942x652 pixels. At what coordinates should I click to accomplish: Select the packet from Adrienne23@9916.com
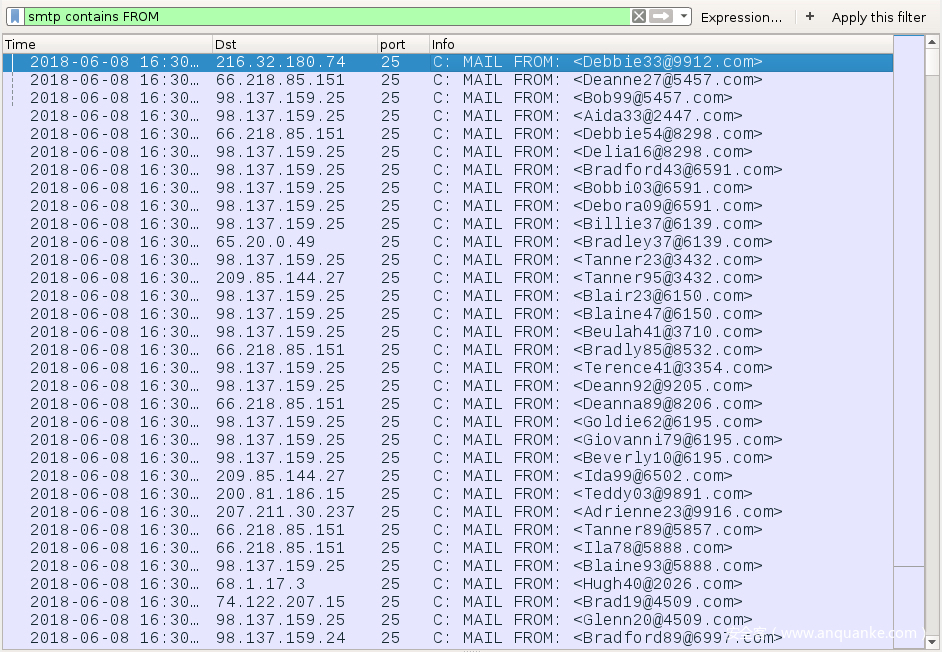point(677,512)
